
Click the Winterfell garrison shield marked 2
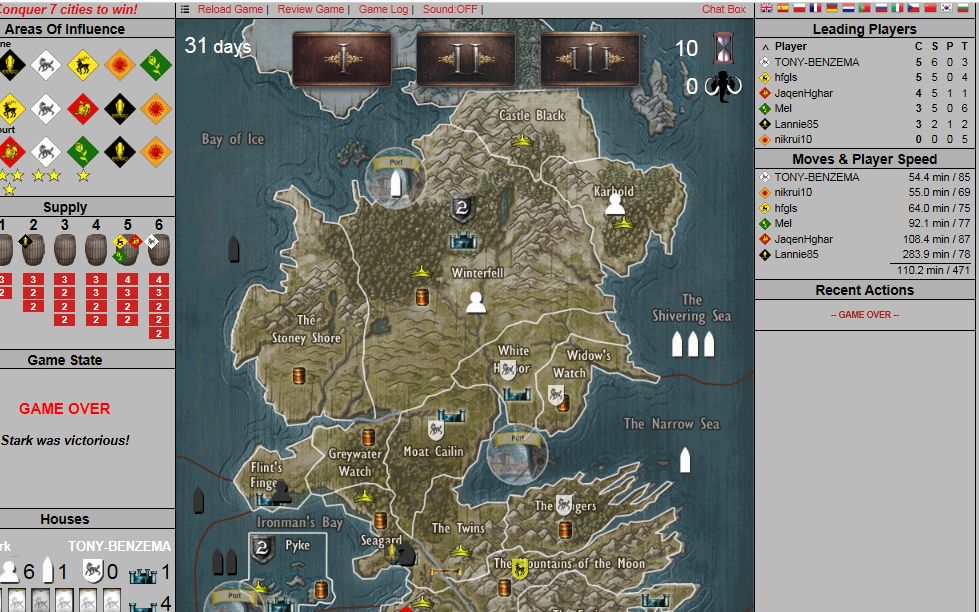(x=462, y=209)
